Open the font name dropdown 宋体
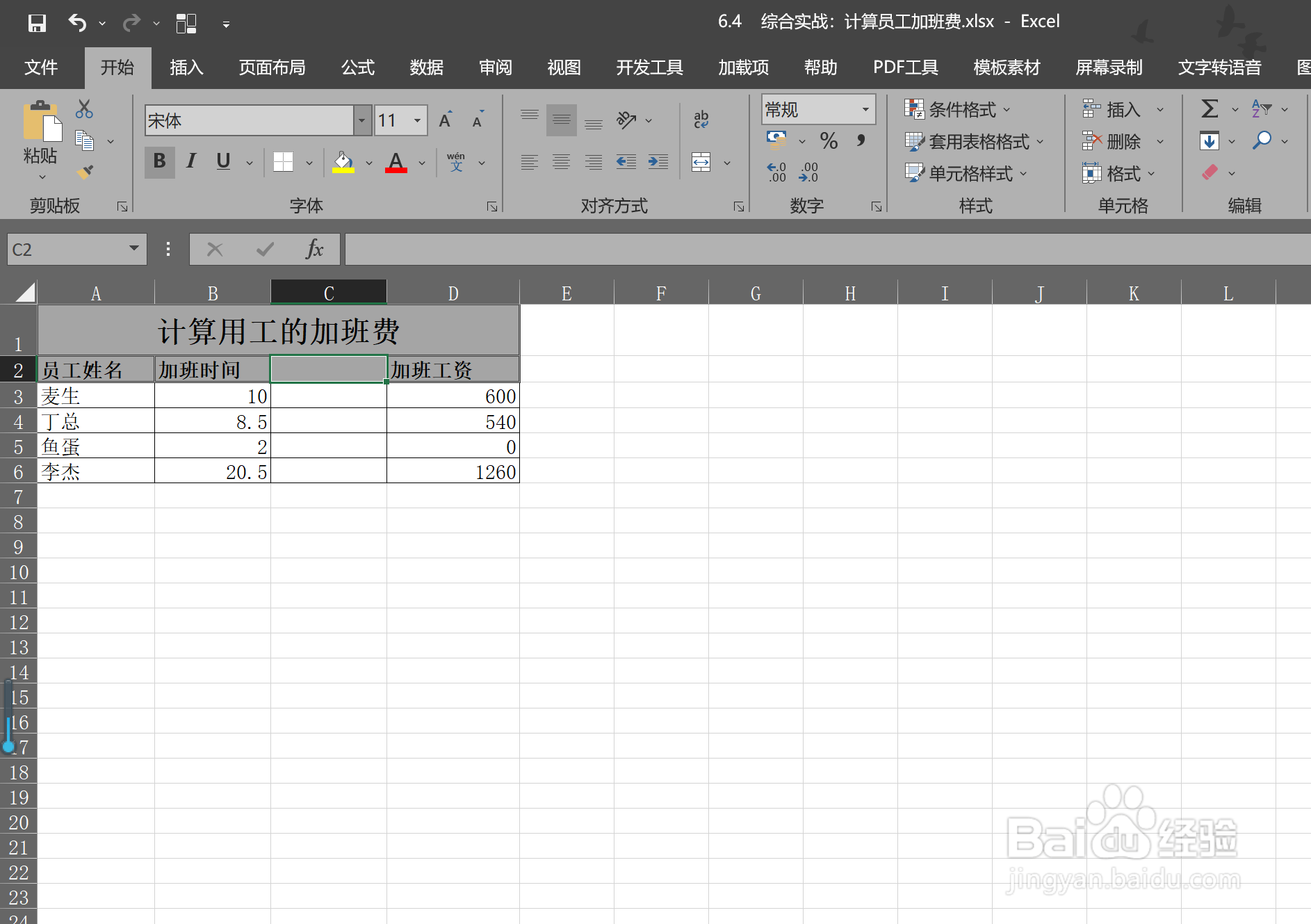 click(361, 120)
